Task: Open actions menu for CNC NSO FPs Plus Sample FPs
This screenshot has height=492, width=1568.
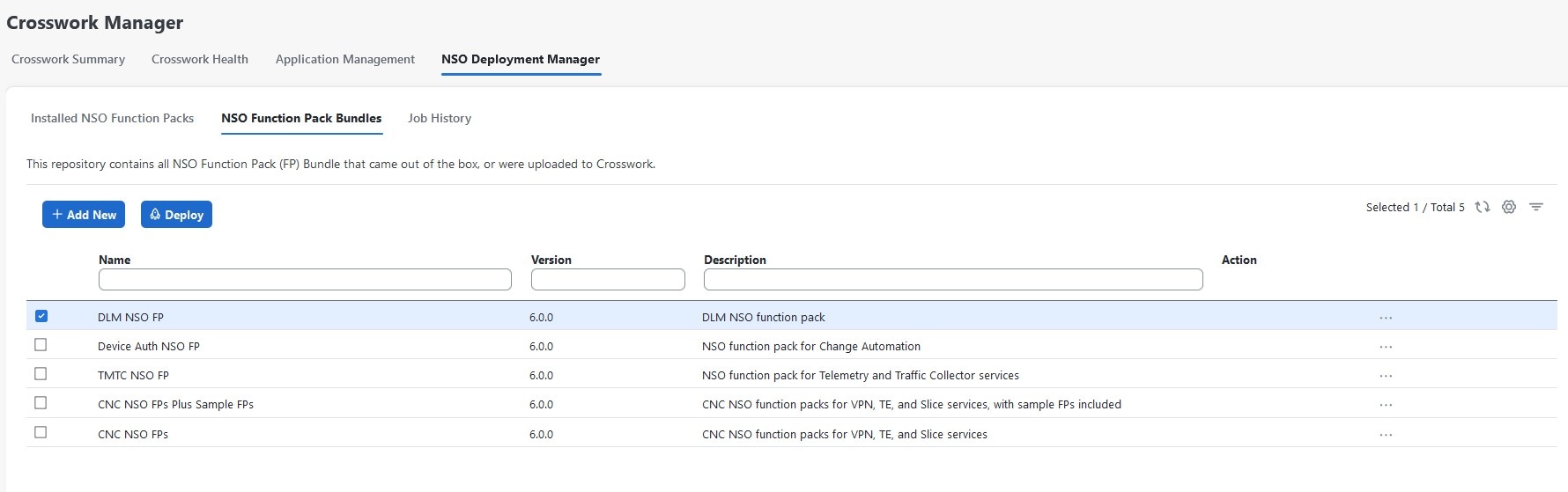Action: pos(1386,405)
